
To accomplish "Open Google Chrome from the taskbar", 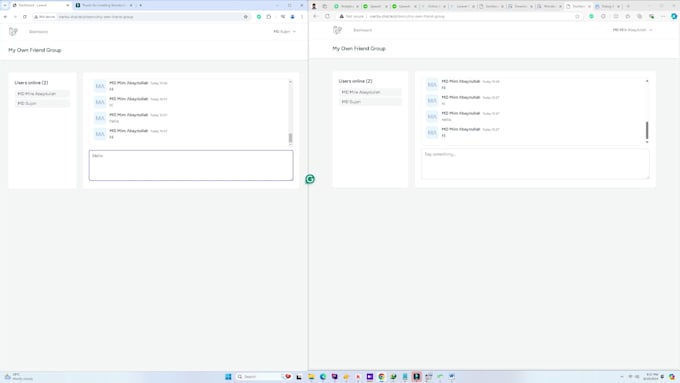I will pyautogui.click(x=381, y=376).
